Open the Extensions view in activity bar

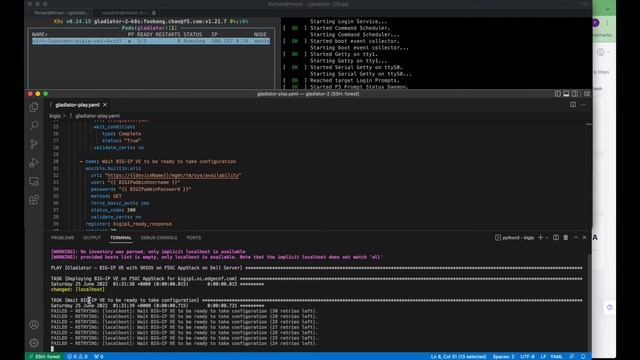[x=34, y=200]
